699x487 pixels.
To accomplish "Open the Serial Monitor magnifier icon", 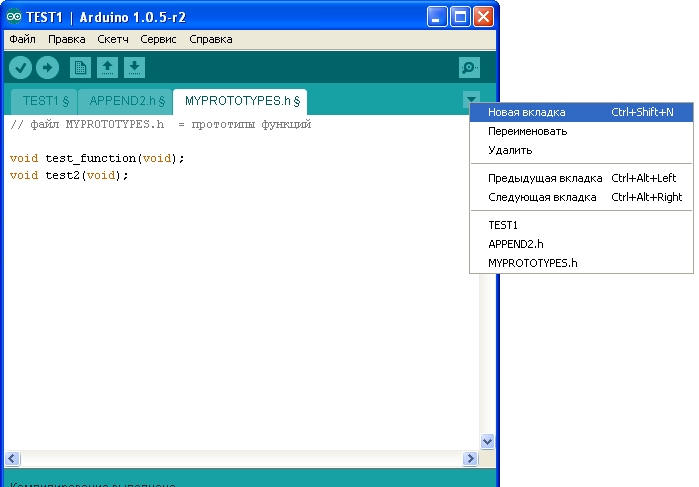I will click(x=469, y=68).
